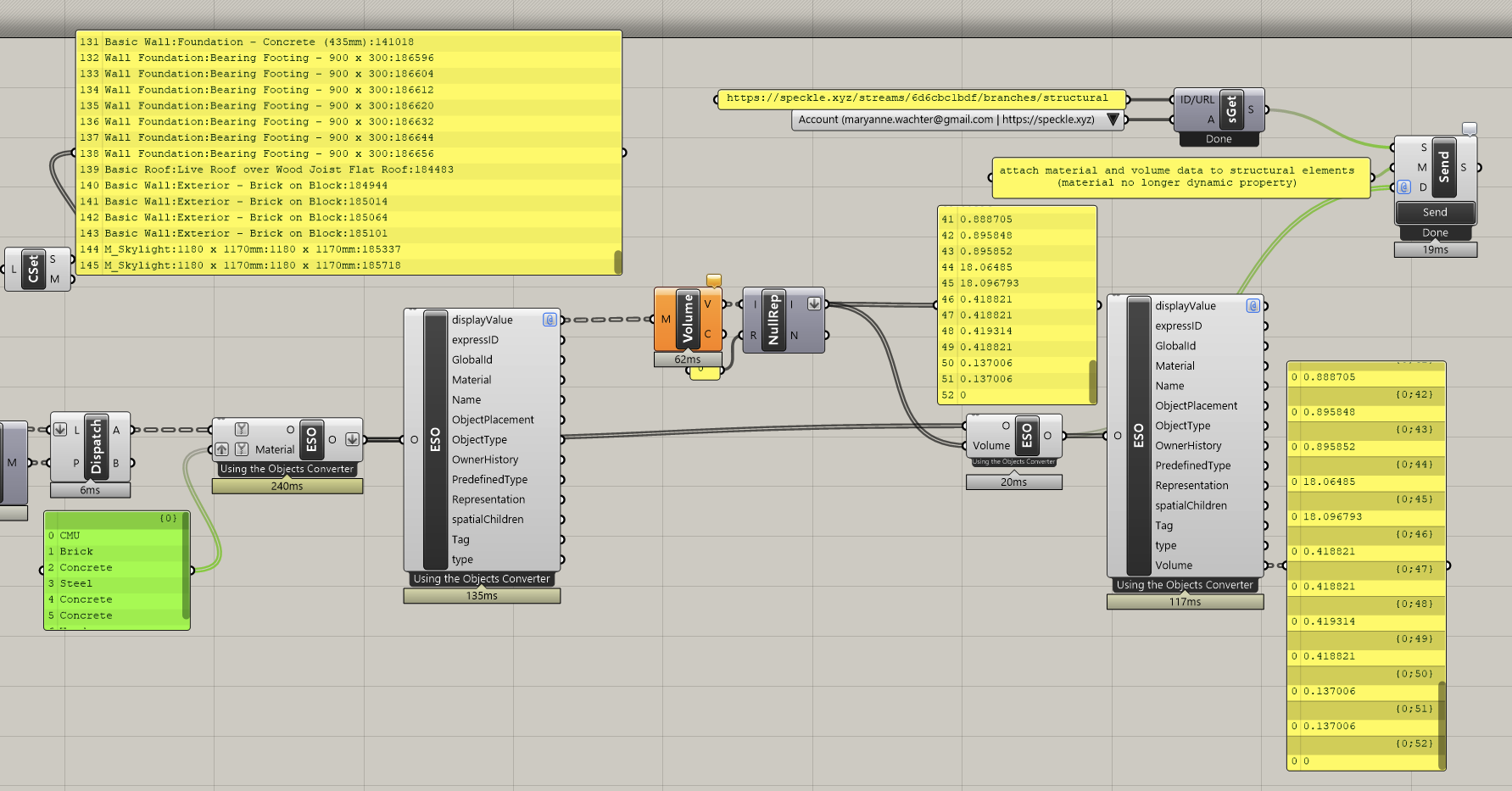
Task: Open the Account selection dropdown
Action: tap(1113, 120)
